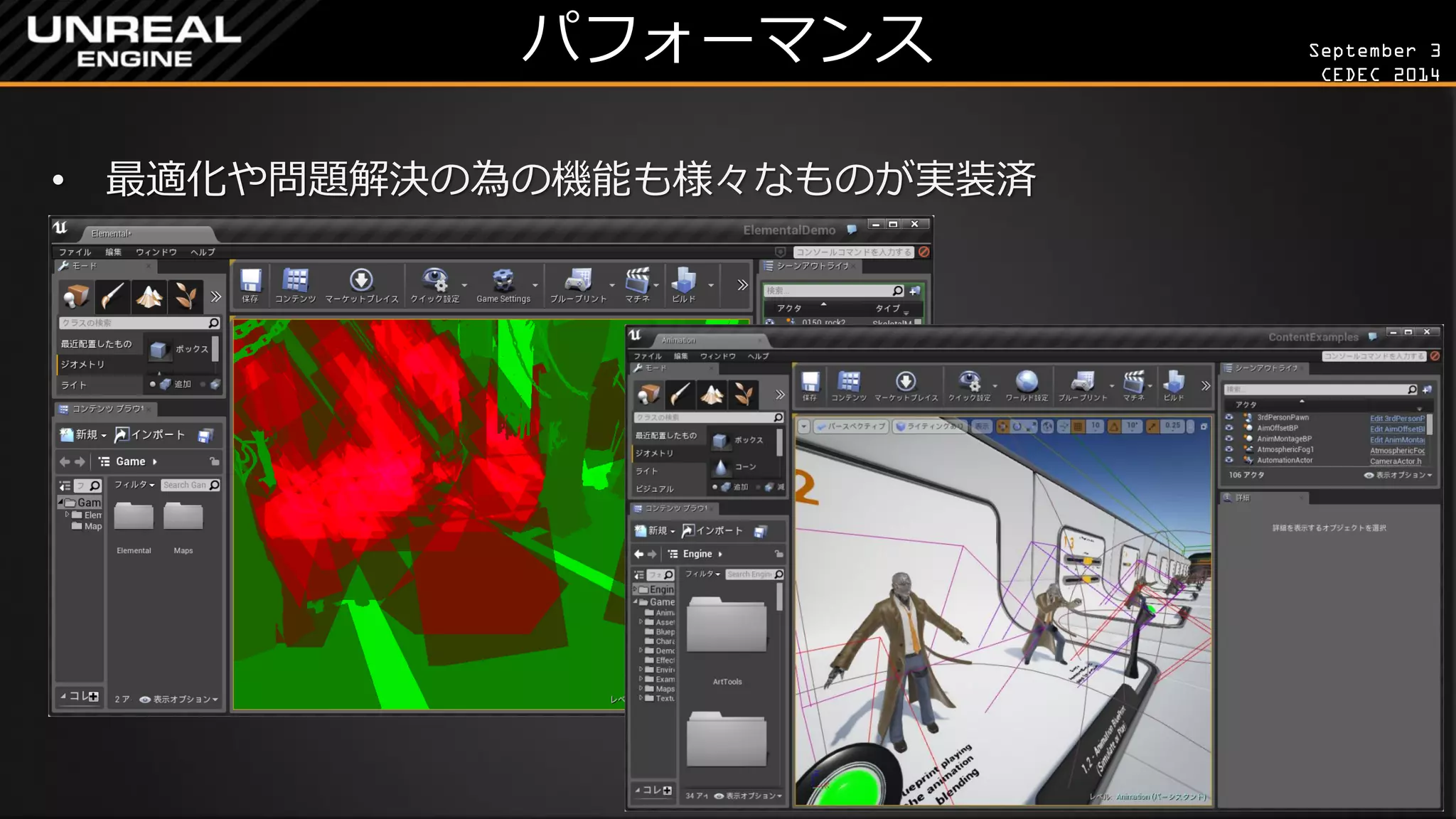
Task: Toggle rotation snap icon in ContentExamples viewport
Action: (1114, 427)
